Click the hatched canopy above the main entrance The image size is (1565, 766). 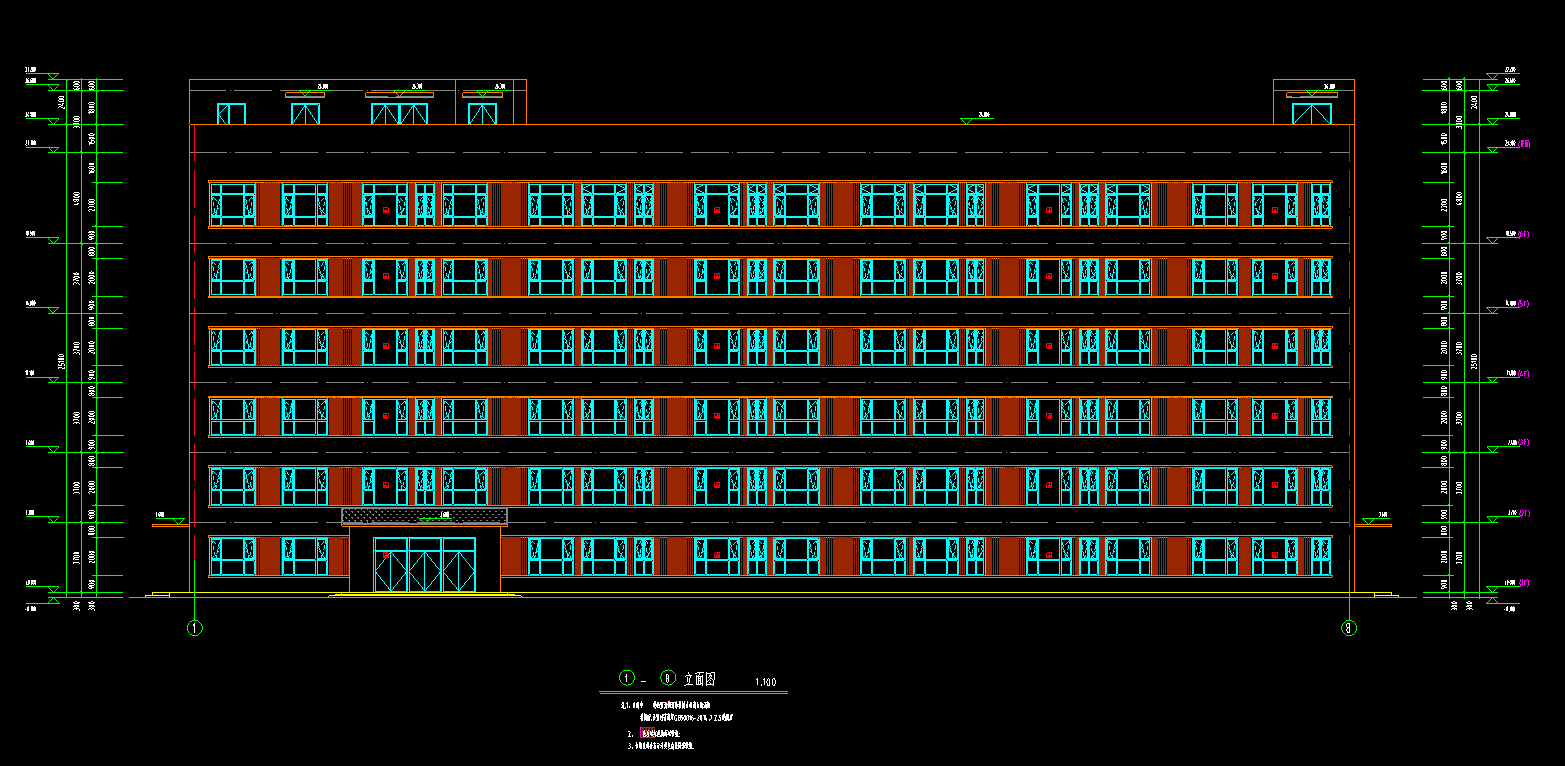(x=424, y=516)
